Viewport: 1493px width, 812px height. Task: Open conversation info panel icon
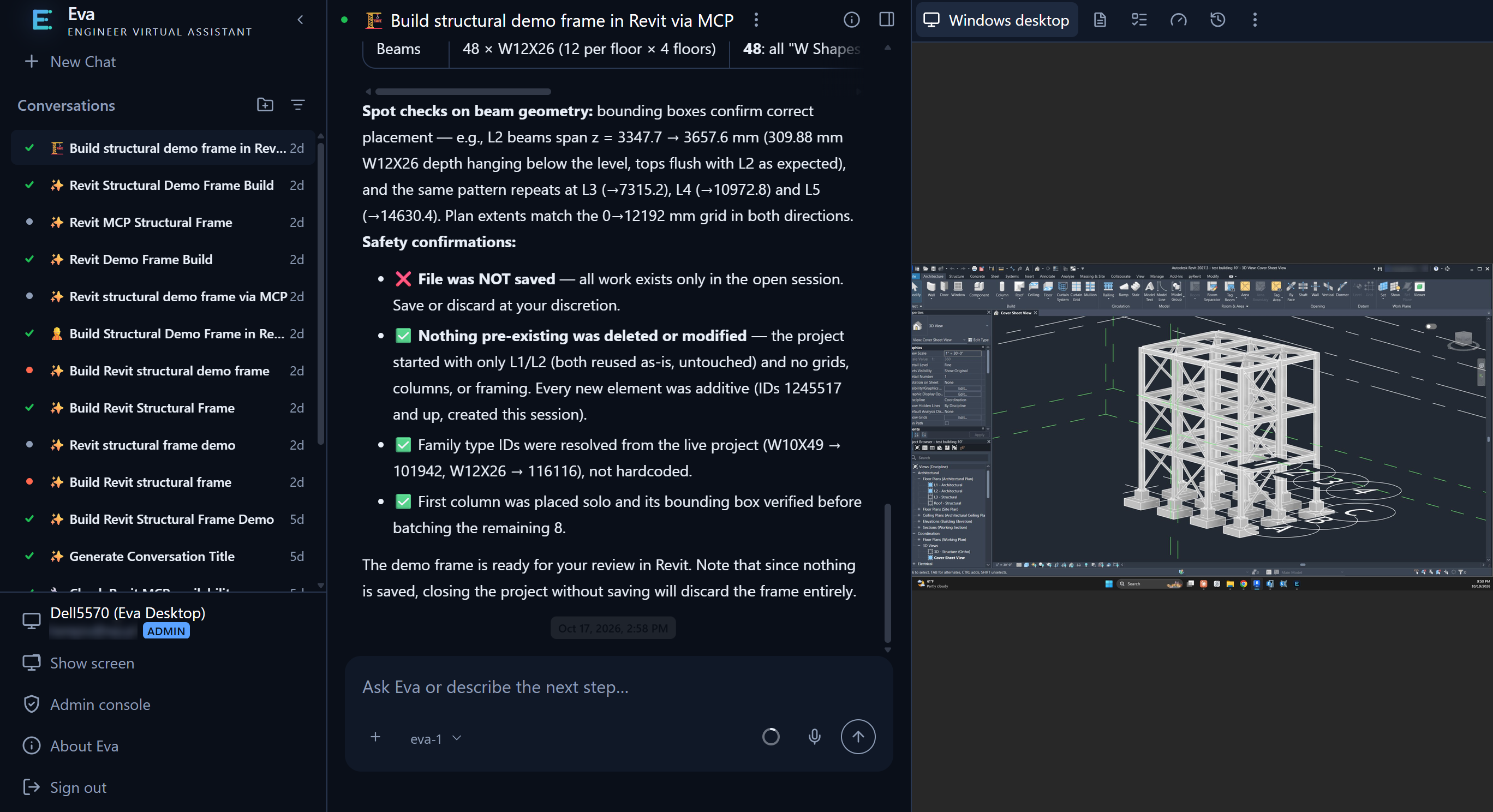(851, 20)
